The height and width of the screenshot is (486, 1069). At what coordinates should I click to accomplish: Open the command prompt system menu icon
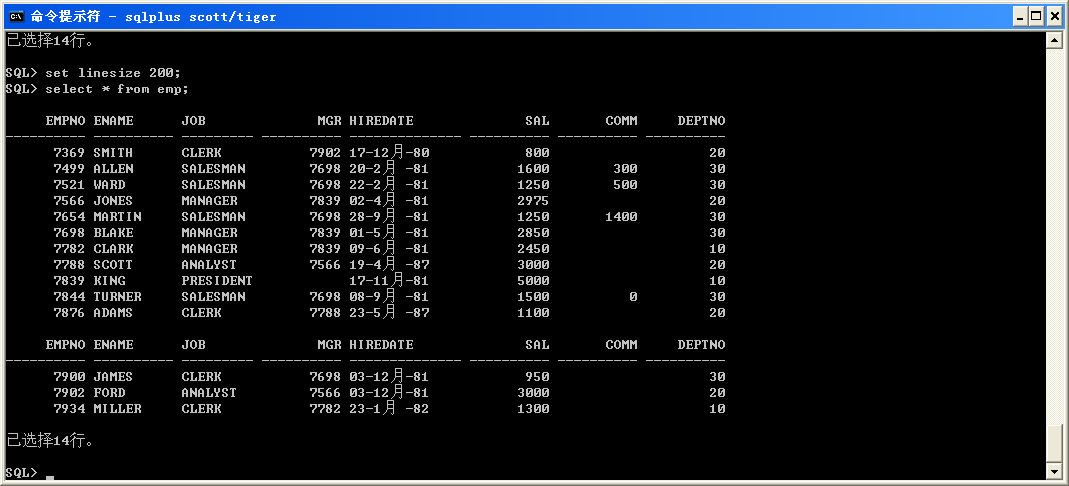point(16,16)
